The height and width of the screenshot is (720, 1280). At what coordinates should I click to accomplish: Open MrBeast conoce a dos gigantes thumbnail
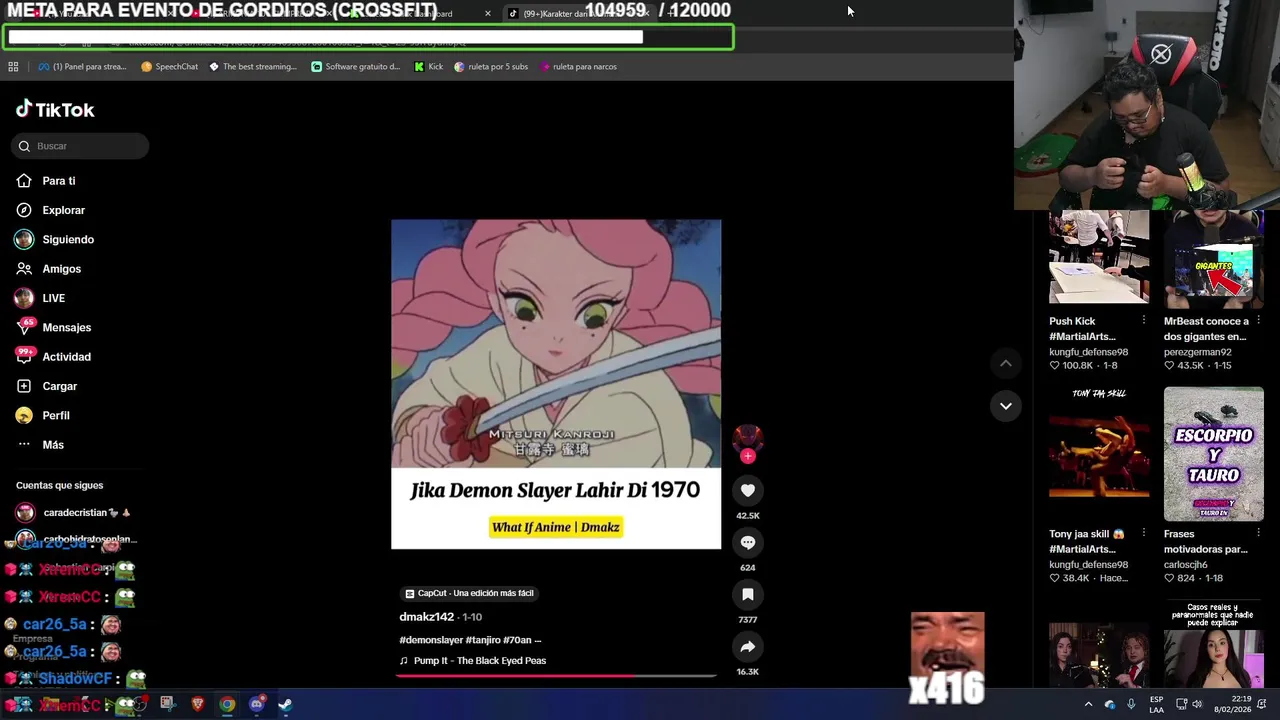coord(1213,257)
